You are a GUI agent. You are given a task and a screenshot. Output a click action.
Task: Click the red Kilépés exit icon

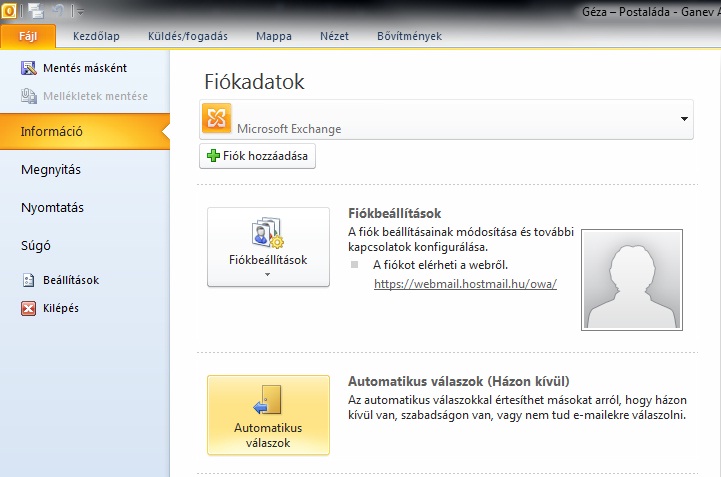29,308
